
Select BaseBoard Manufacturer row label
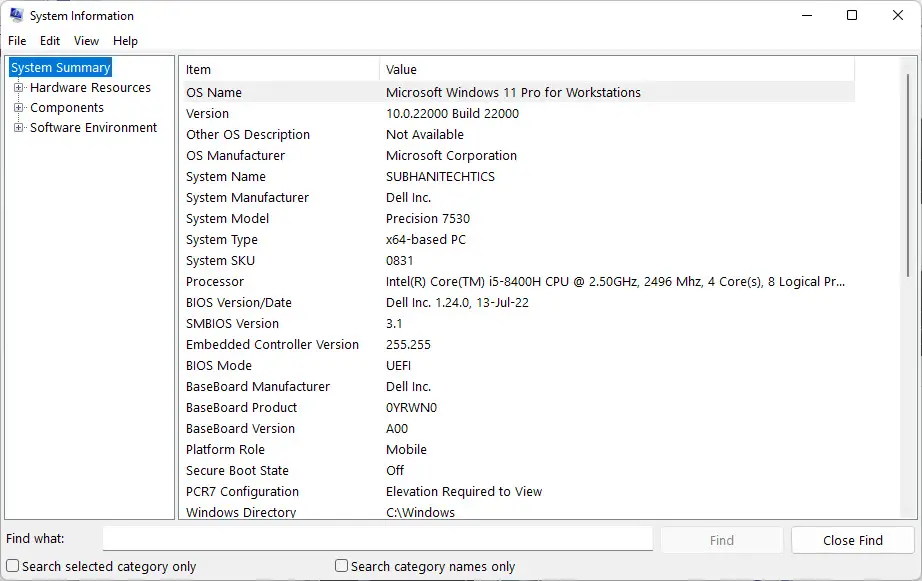258,387
